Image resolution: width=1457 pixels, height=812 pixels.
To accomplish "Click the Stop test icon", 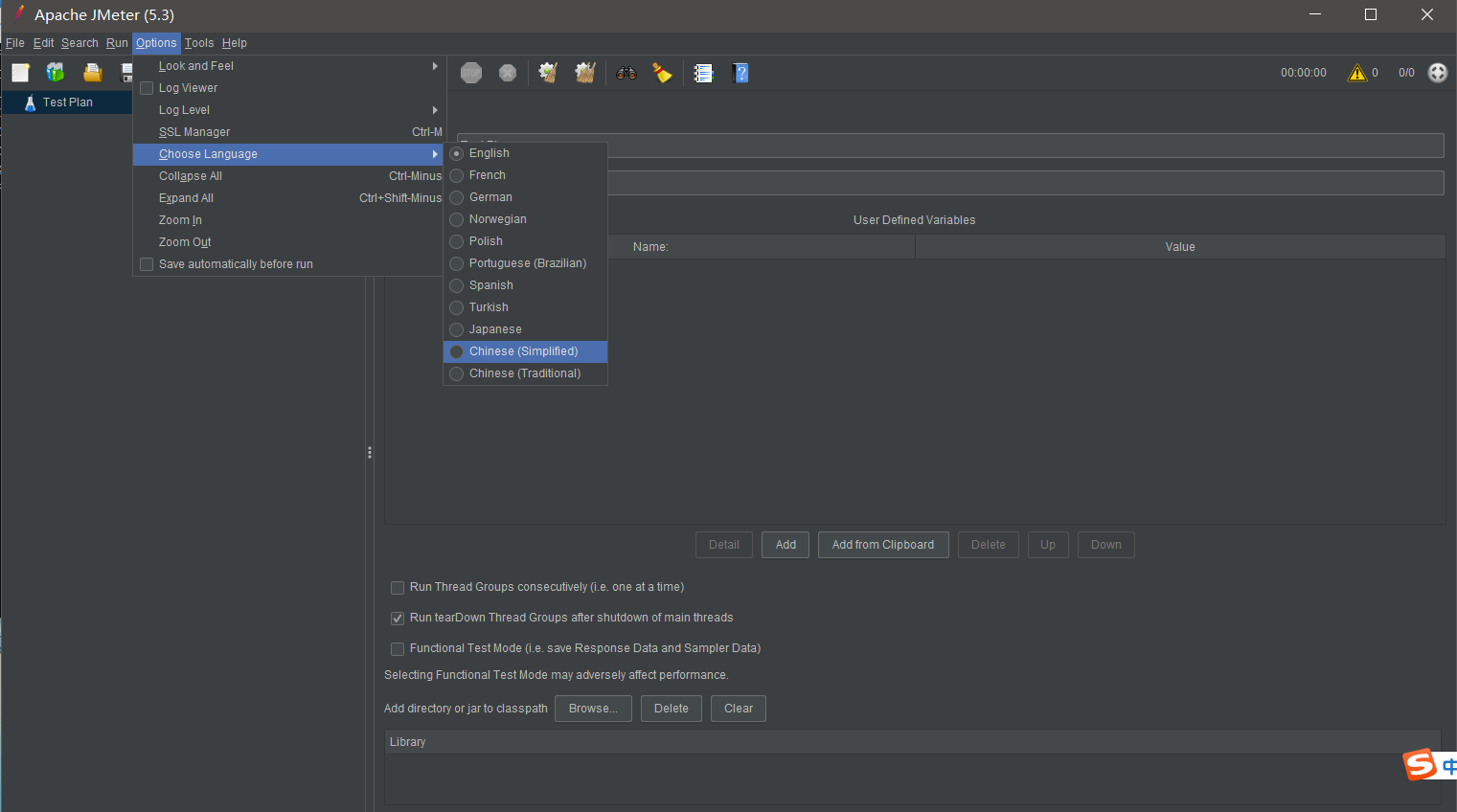I will (471, 73).
